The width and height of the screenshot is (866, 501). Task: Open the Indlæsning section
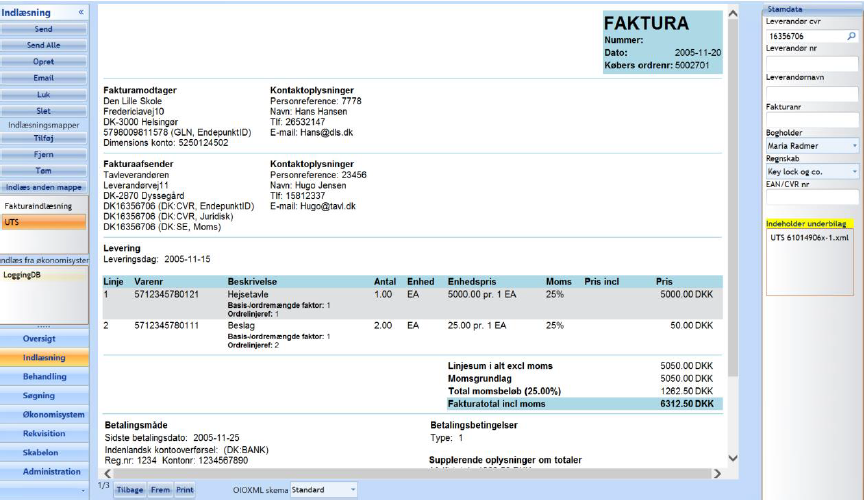[x=44, y=357]
